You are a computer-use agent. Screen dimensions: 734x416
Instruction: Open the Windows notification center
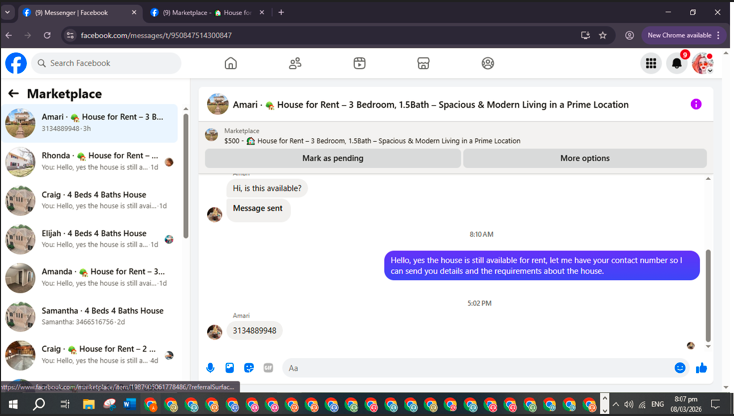point(716,404)
